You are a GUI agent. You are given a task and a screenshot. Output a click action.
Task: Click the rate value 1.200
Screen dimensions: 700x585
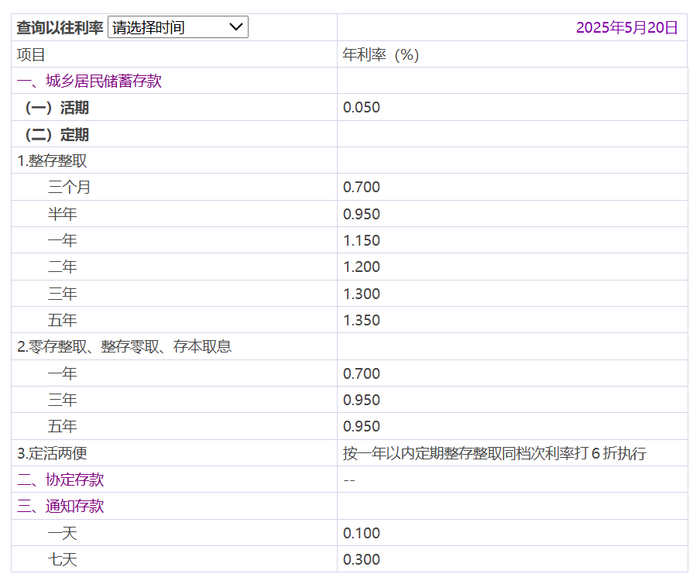[361, 267]
